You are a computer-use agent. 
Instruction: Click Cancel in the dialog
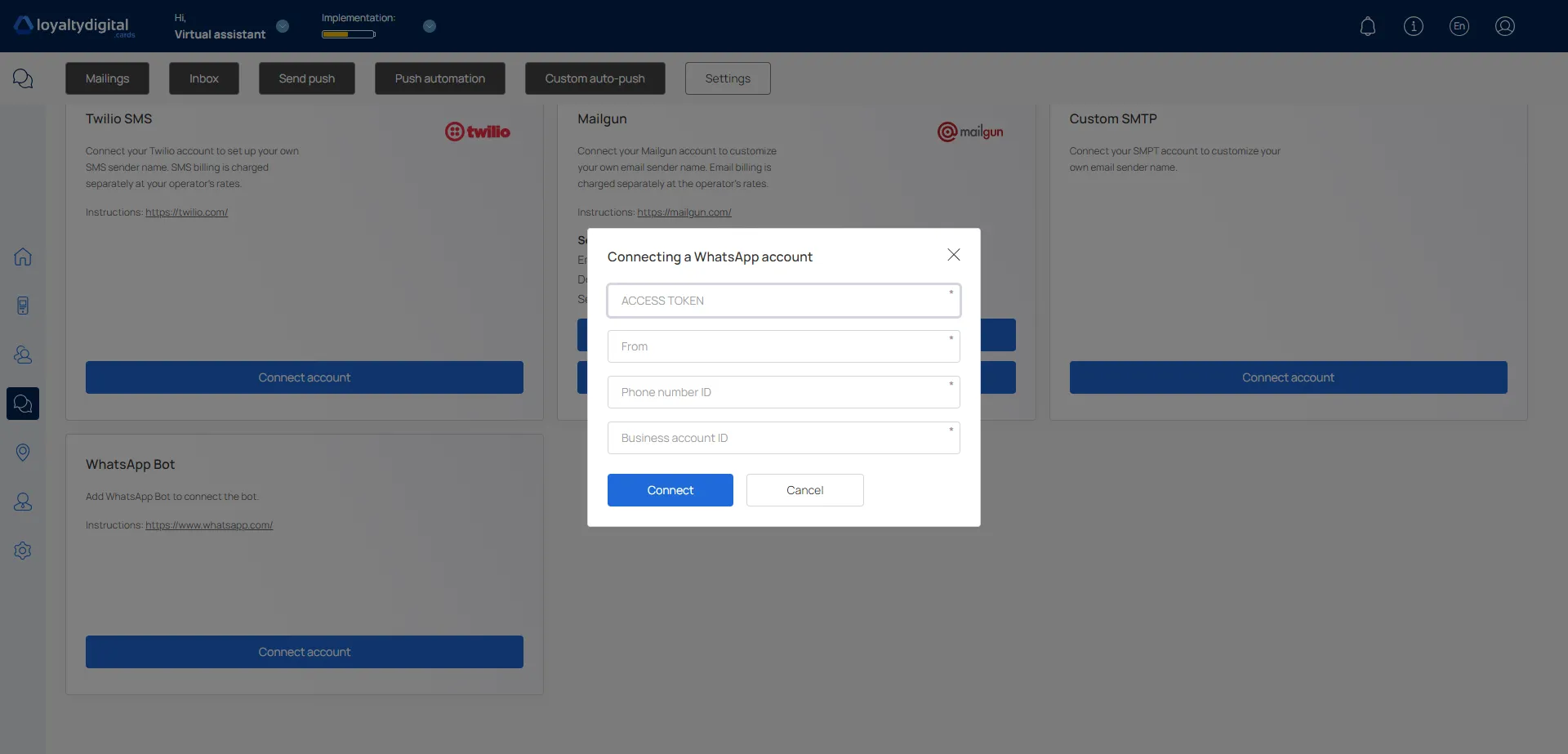click(x=805, y=490)
